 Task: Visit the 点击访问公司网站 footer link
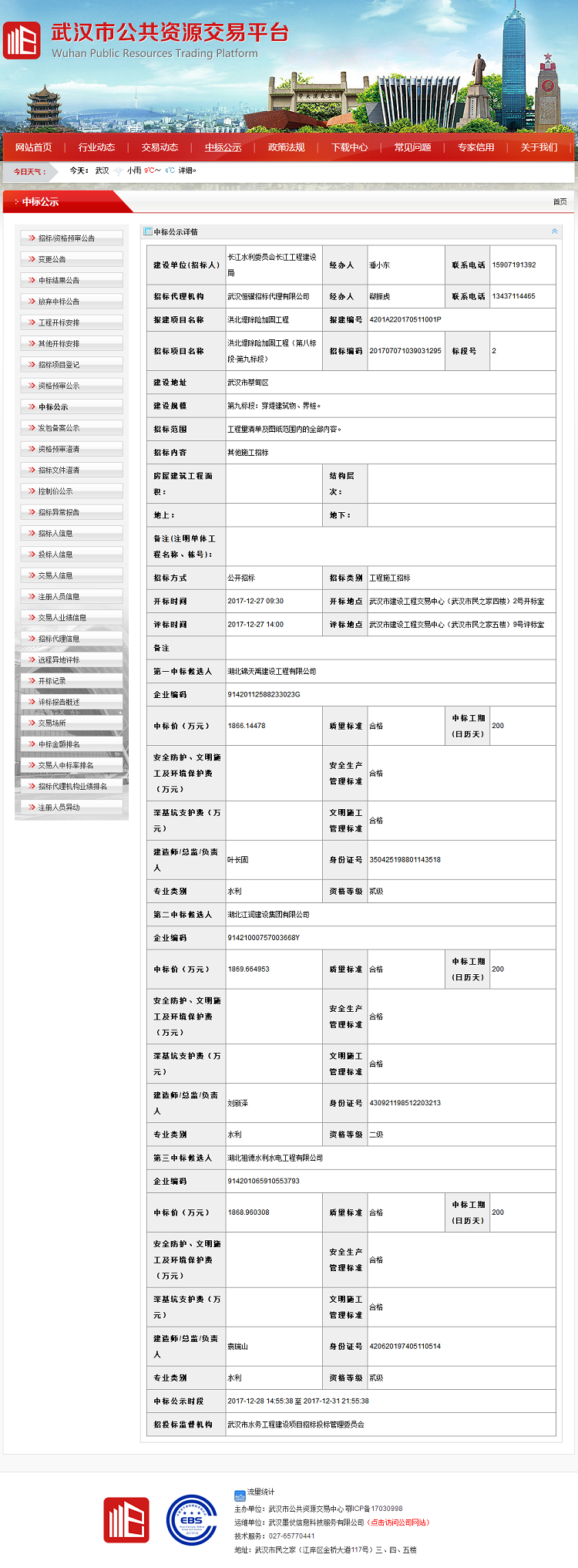click(x=398, y=1522)
